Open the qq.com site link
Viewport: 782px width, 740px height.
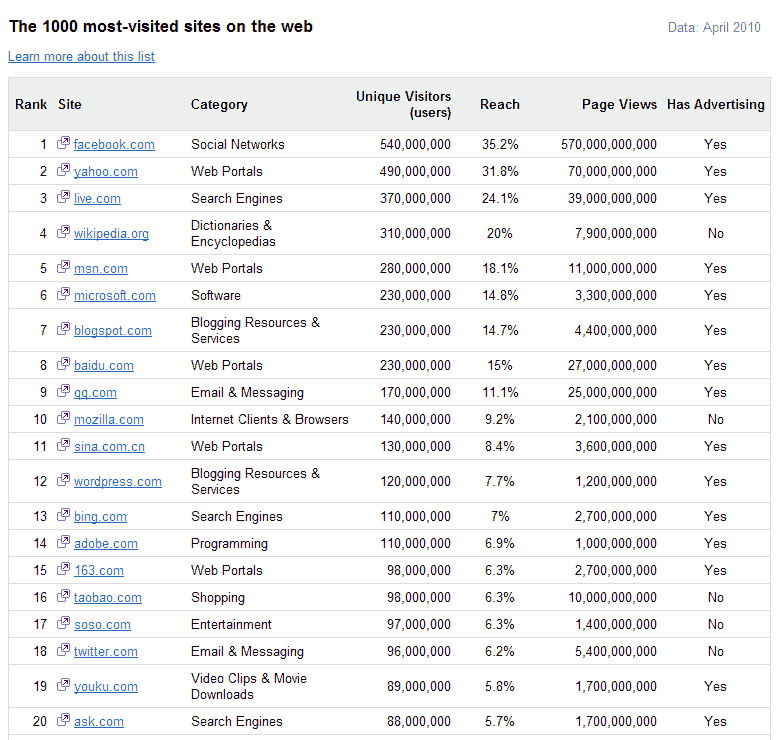click(x=95, y=392)
